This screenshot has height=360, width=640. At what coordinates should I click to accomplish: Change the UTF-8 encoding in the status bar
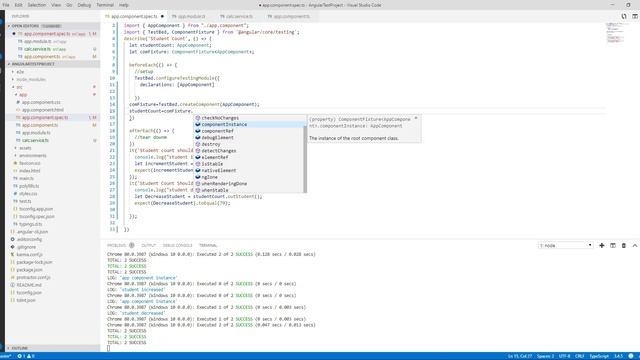[x=564, y=356]
